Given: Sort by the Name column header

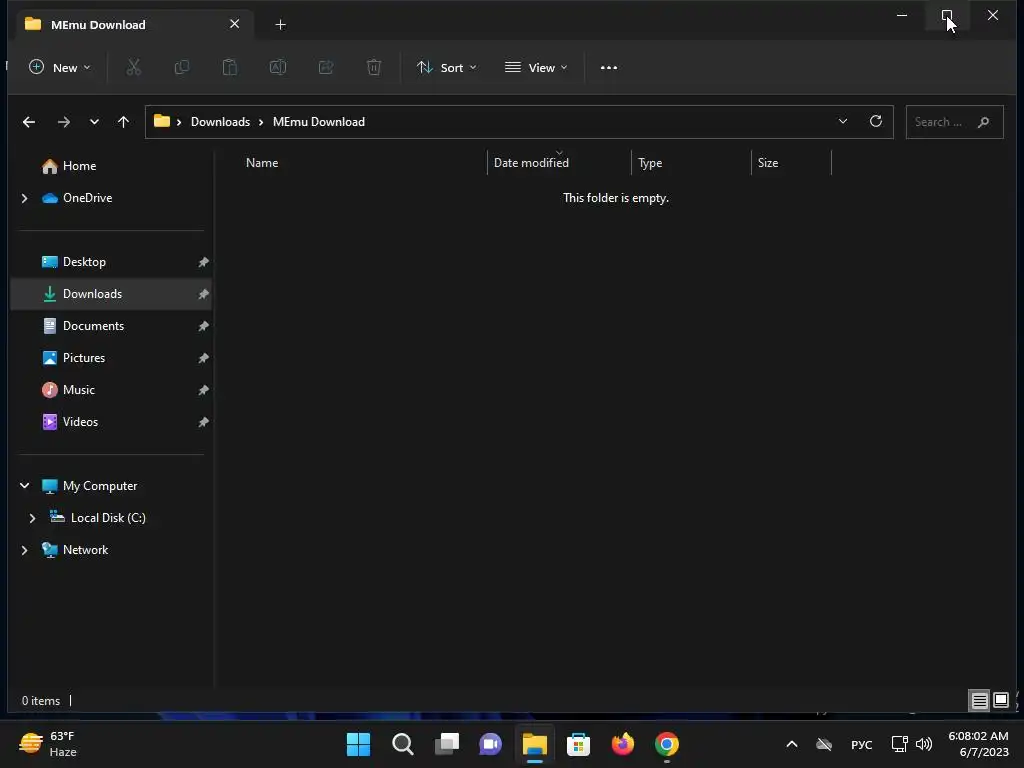Looking at the screenshot, I should [x=262, y=163].
